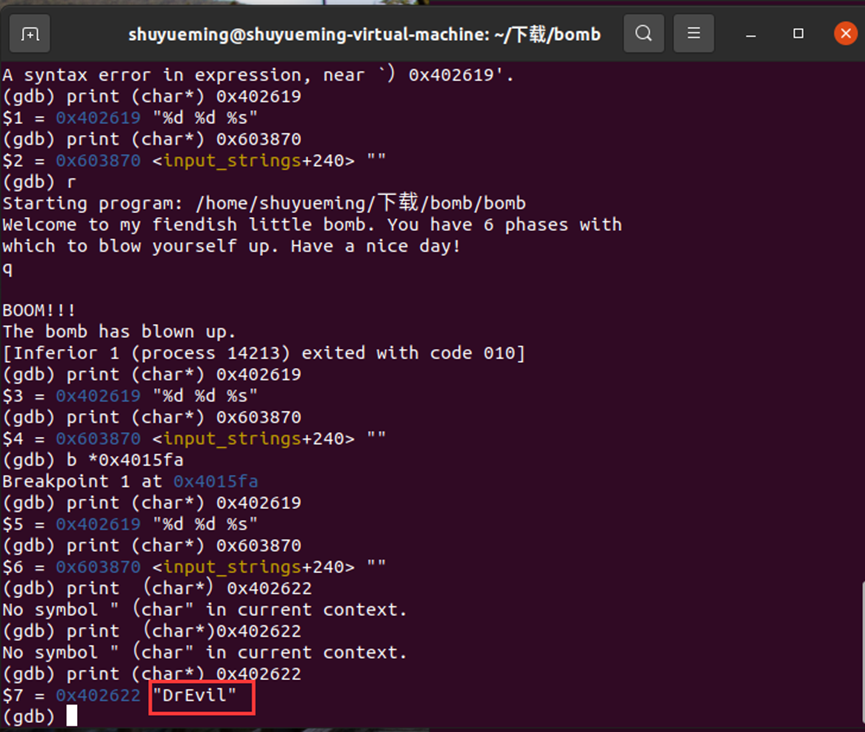Click the magnifier search icon
Image resolution: width=865 pixels, height=732 pixels.
pyautogui.click(x=643, y=33)
